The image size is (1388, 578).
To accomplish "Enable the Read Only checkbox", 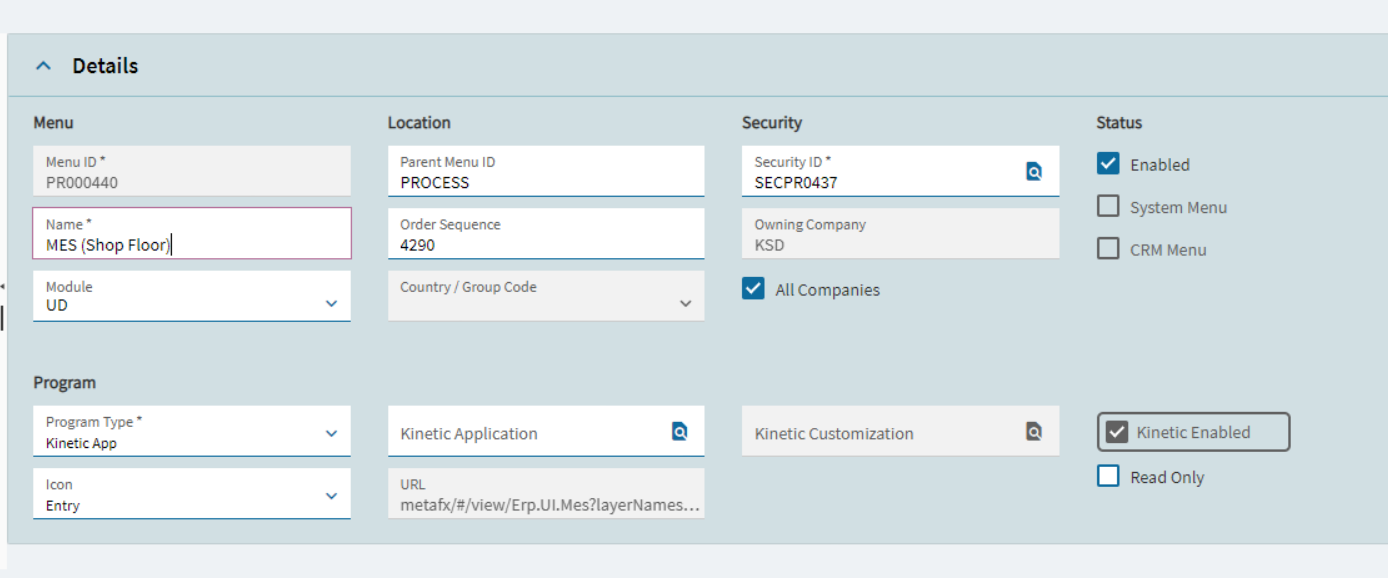I will point(1108,476).
